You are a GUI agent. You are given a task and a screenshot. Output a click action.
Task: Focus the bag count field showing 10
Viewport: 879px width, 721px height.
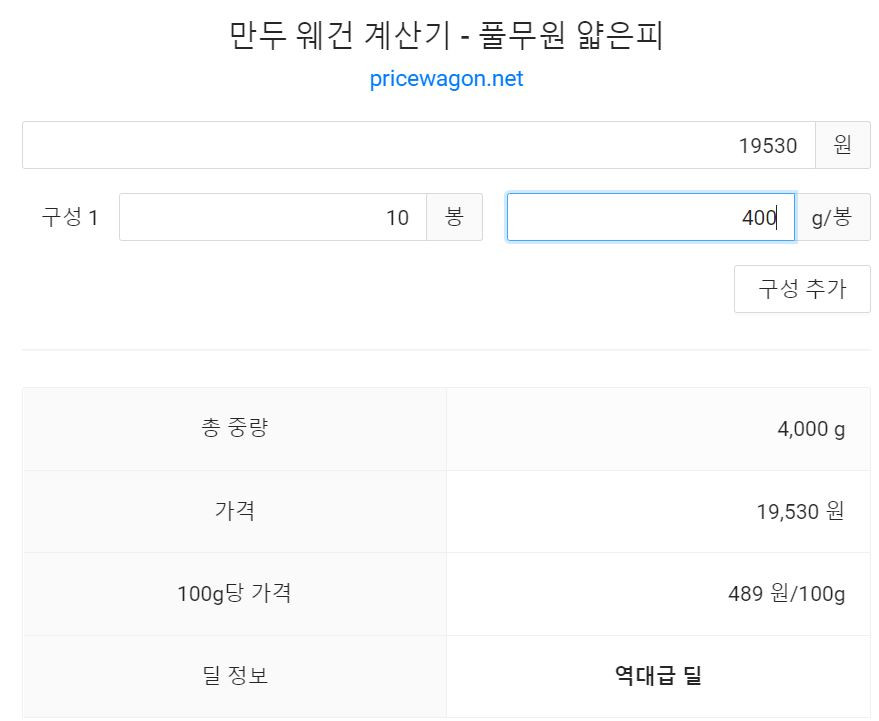click(x=273, y=217)
